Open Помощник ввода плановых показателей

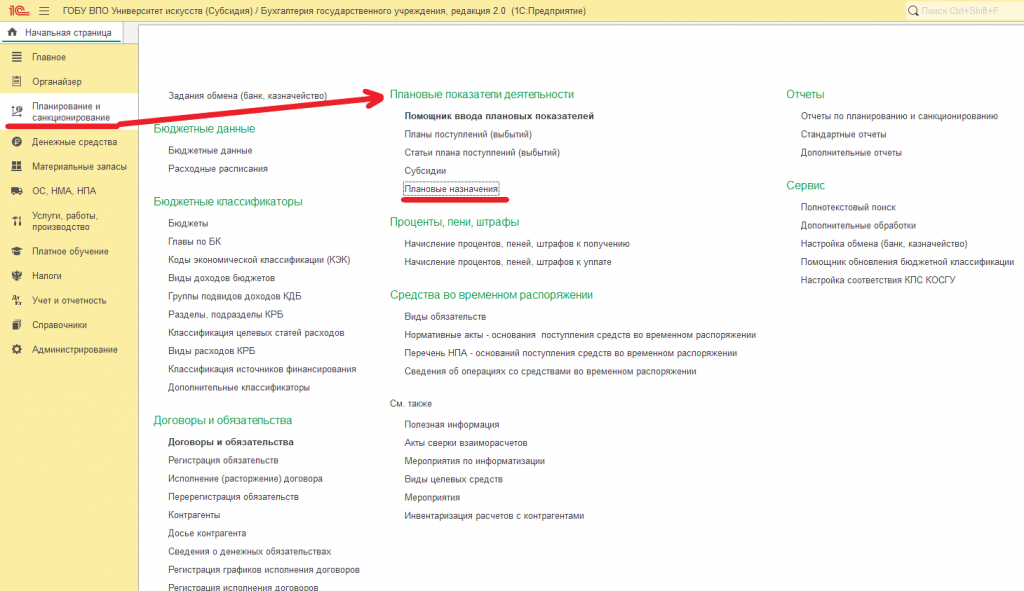pyautogui.click(x=499, y=116)
